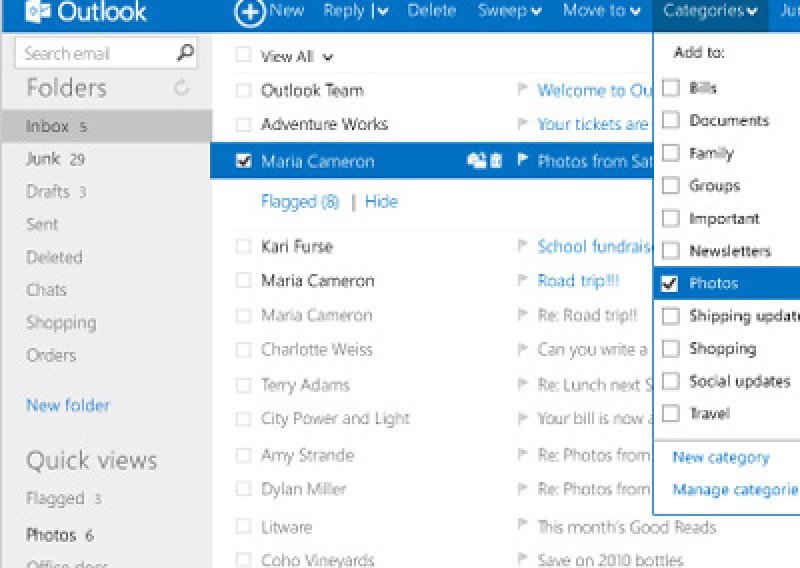Toggle flag on the City Power and Light message

[522, 418]
